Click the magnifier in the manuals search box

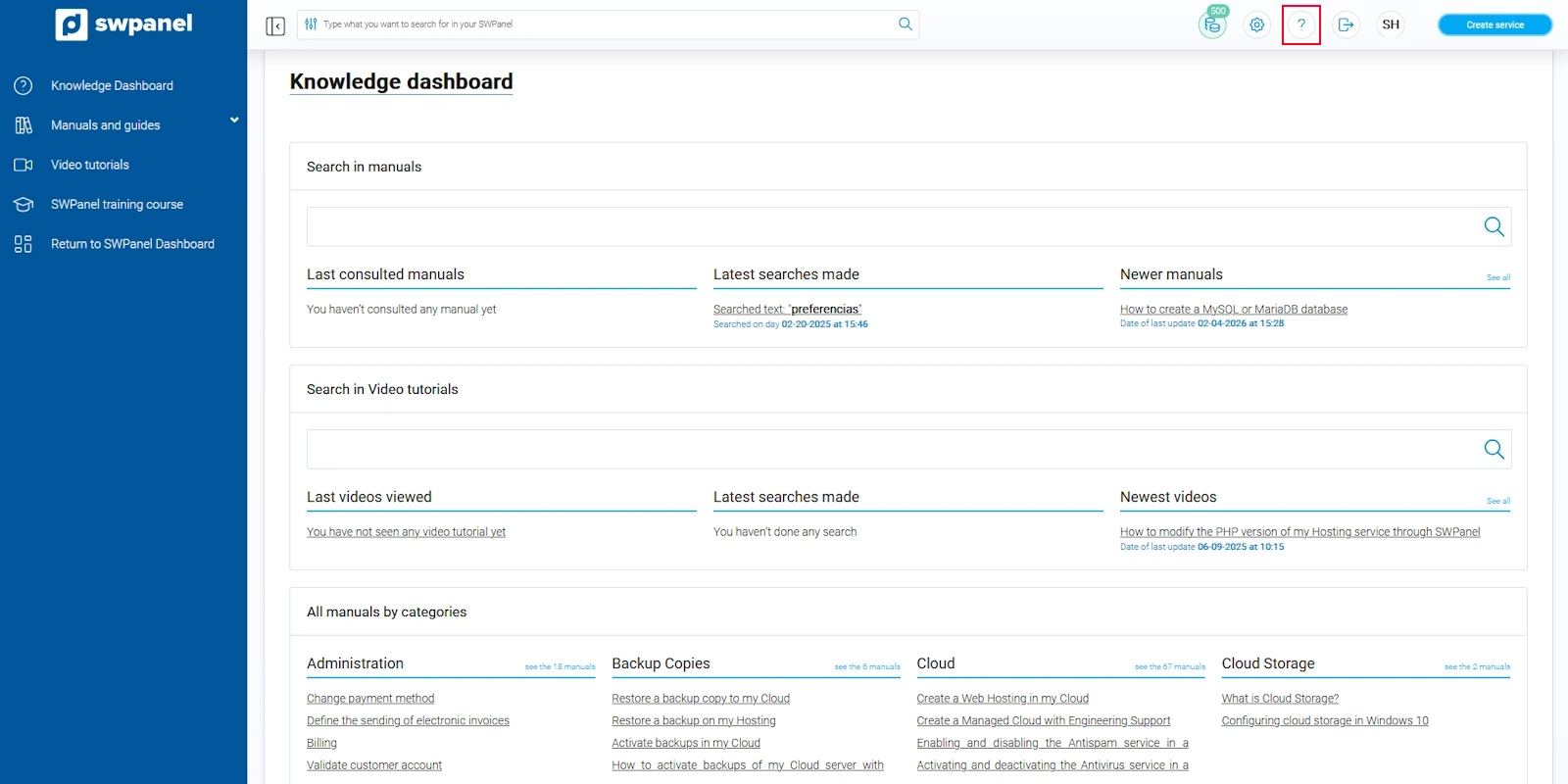pos(1493,226)
